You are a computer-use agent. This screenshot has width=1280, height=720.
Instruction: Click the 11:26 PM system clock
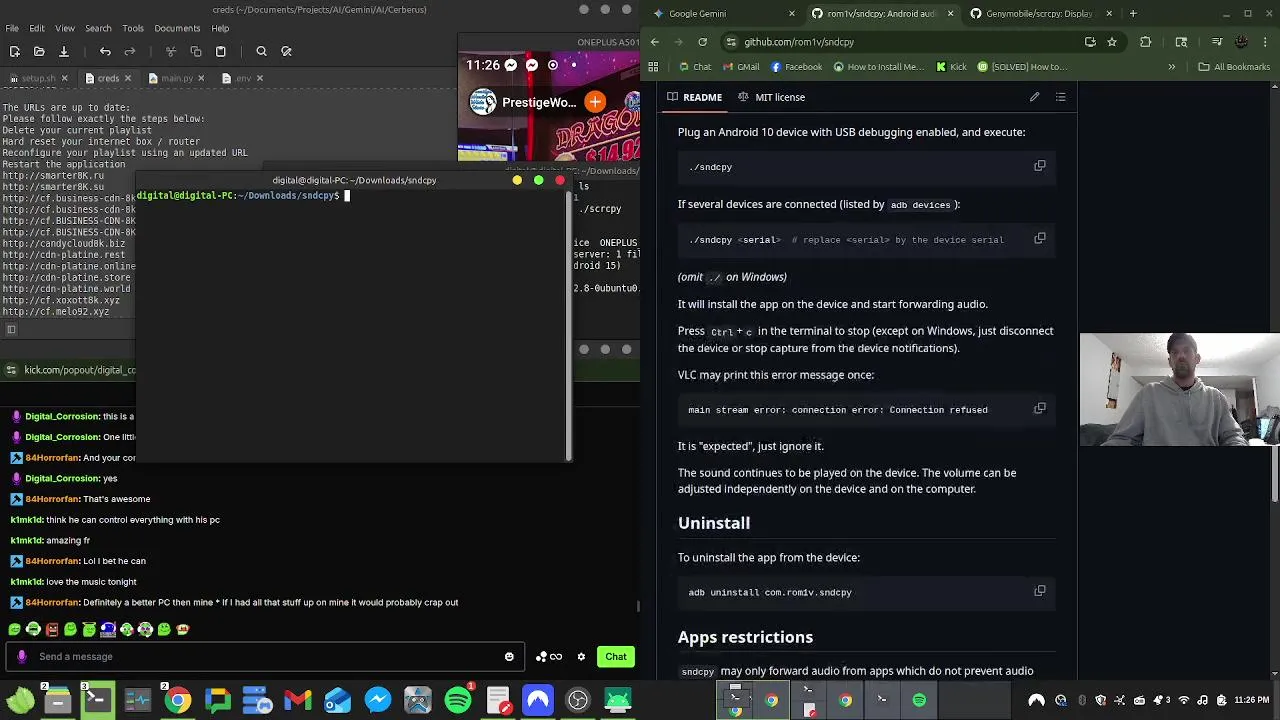pyautogui.click(x=1252, y=700)
